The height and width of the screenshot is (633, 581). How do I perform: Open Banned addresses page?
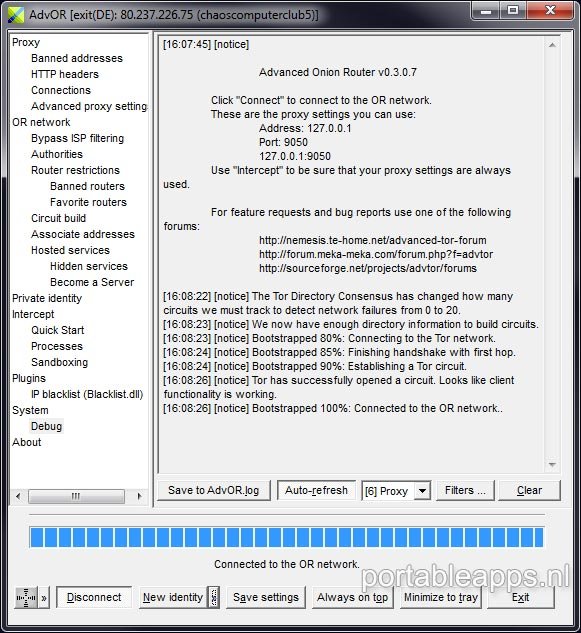(x=77, y=58)
